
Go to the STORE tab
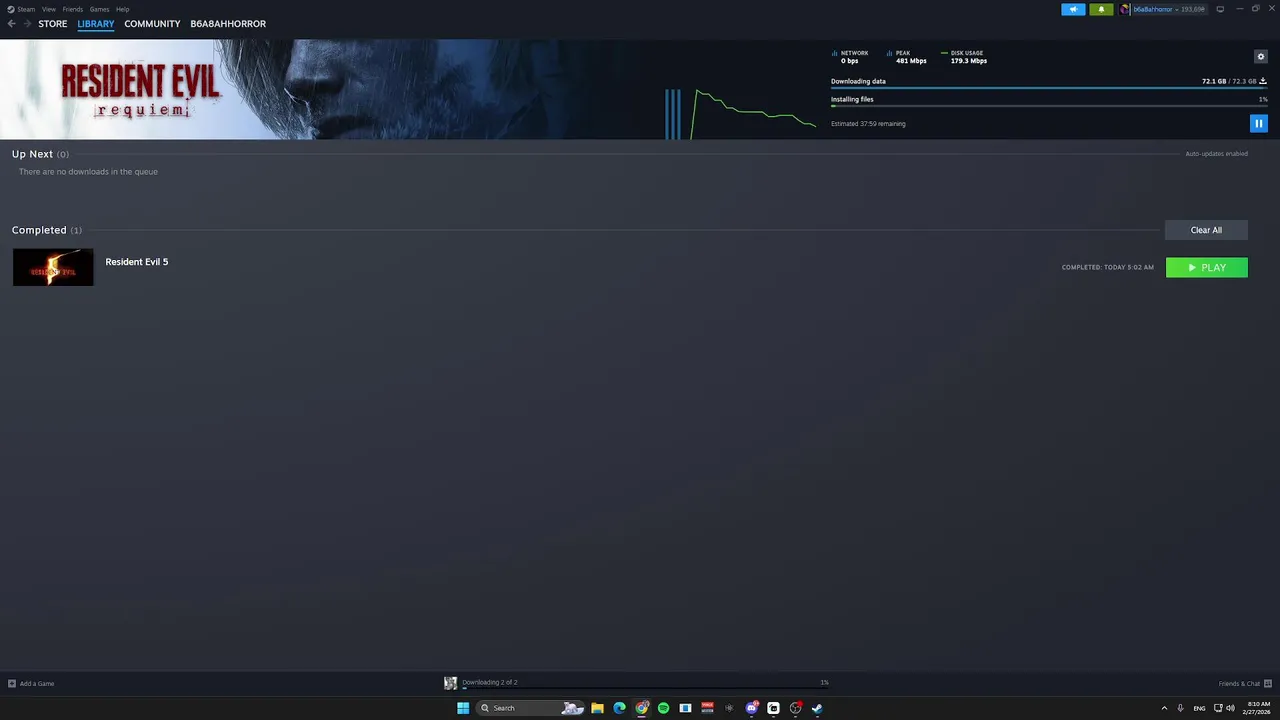53,24
